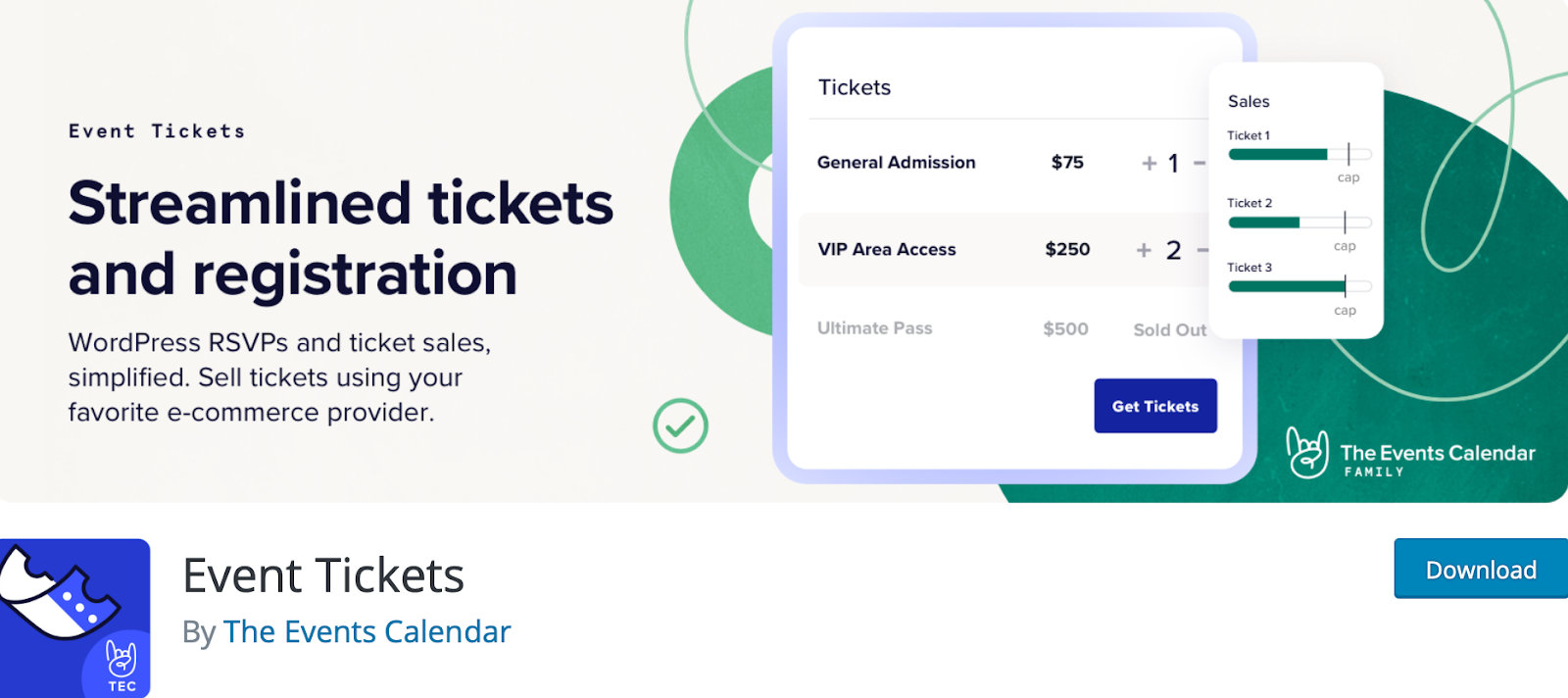
Task: Open The Events Calendar author link
Action: [367, 632]
